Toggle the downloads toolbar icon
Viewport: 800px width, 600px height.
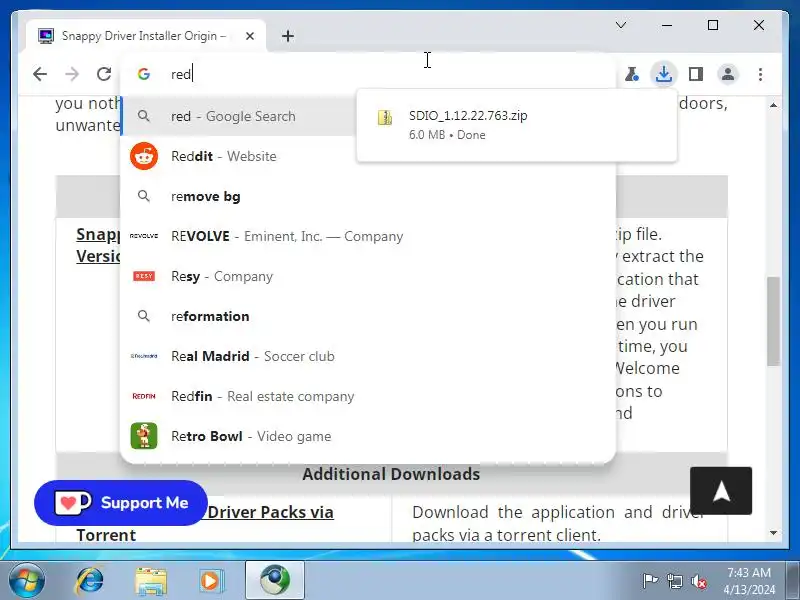[x=663, y=74]
